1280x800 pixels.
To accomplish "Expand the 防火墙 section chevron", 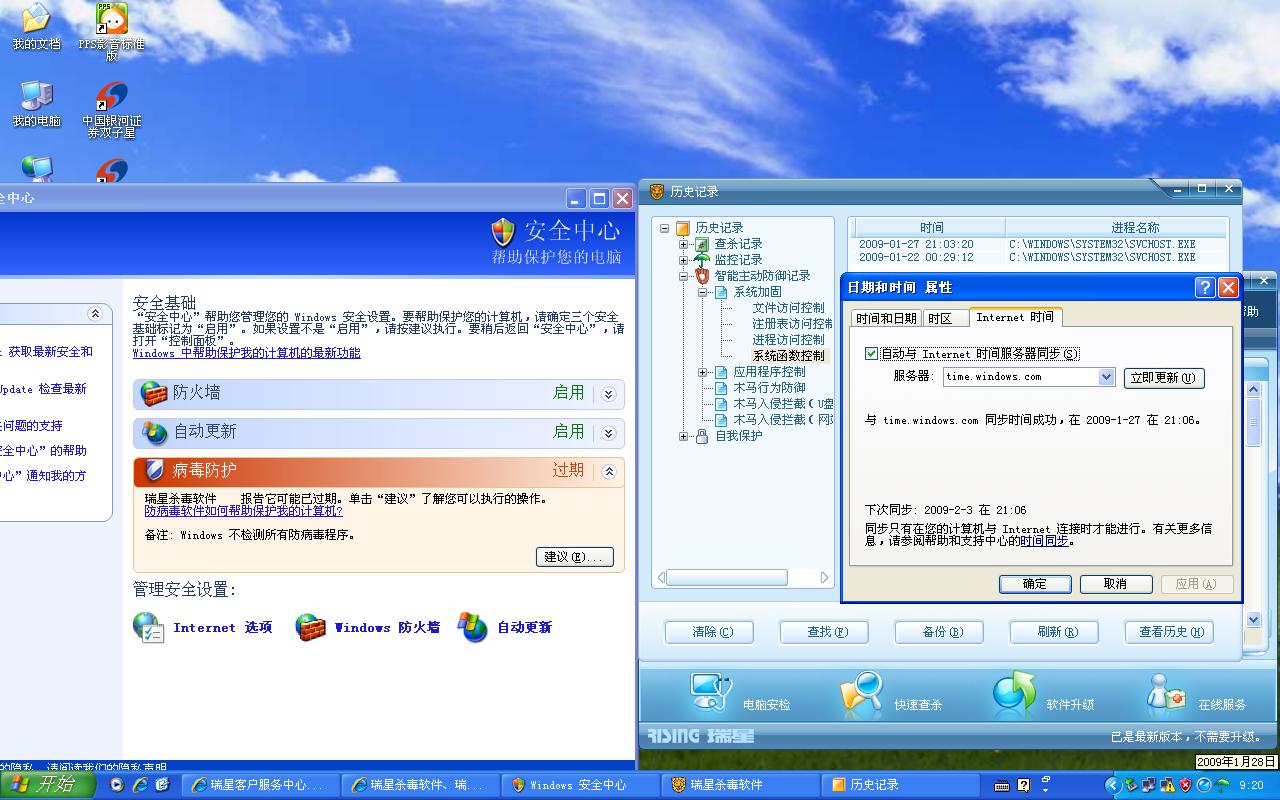I will [609, 394].
